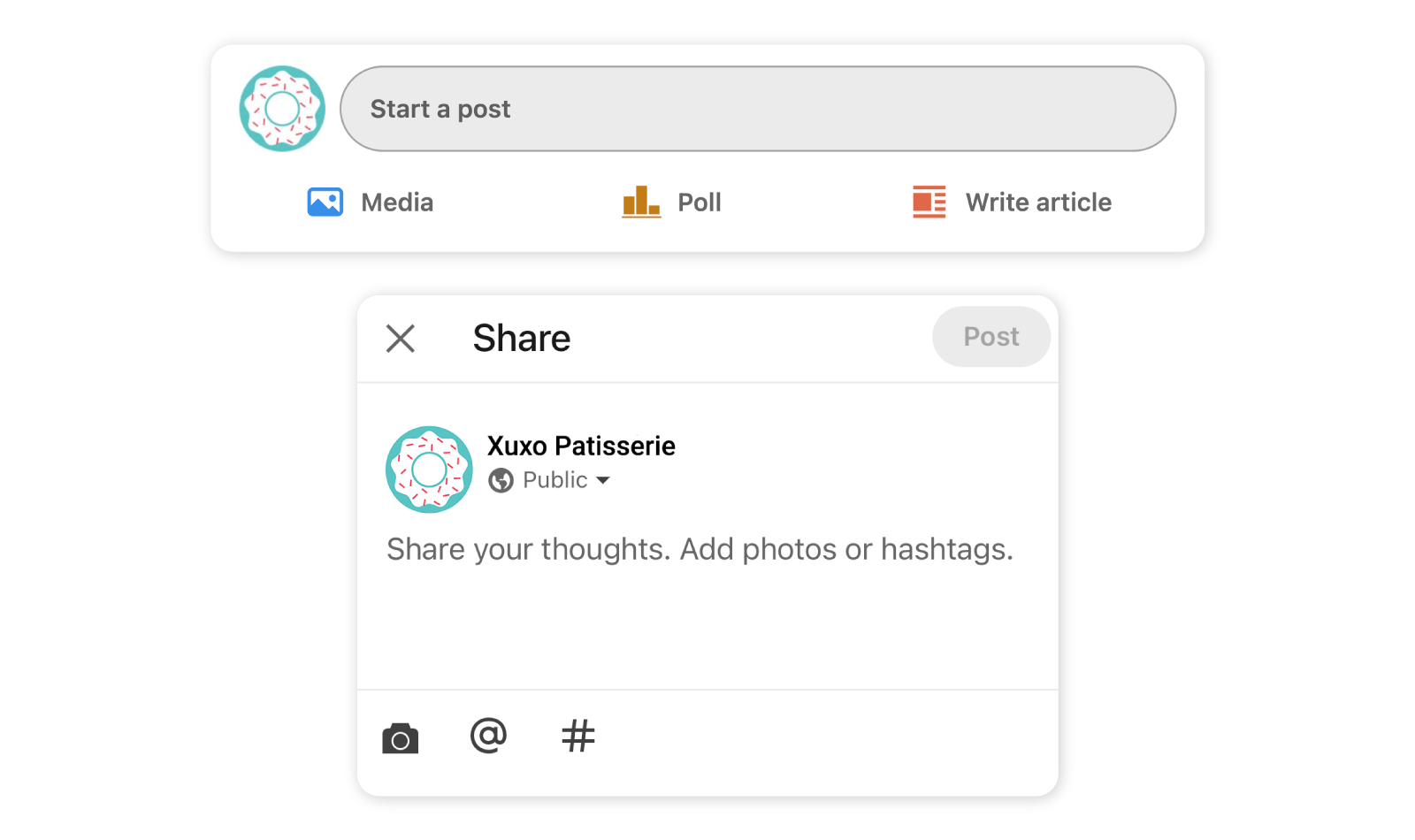Create a Poll using the chart icon

(640, 202)
